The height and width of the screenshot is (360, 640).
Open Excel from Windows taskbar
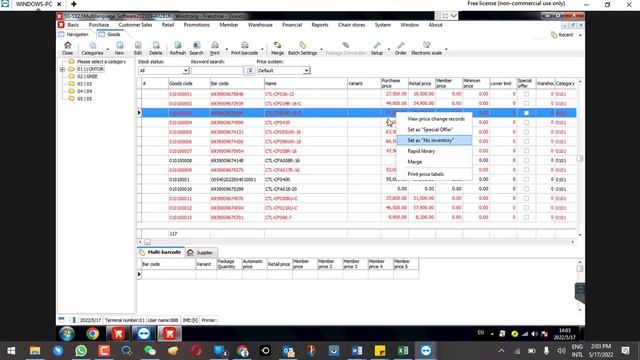pyautogui.click(x=402, y=351)
